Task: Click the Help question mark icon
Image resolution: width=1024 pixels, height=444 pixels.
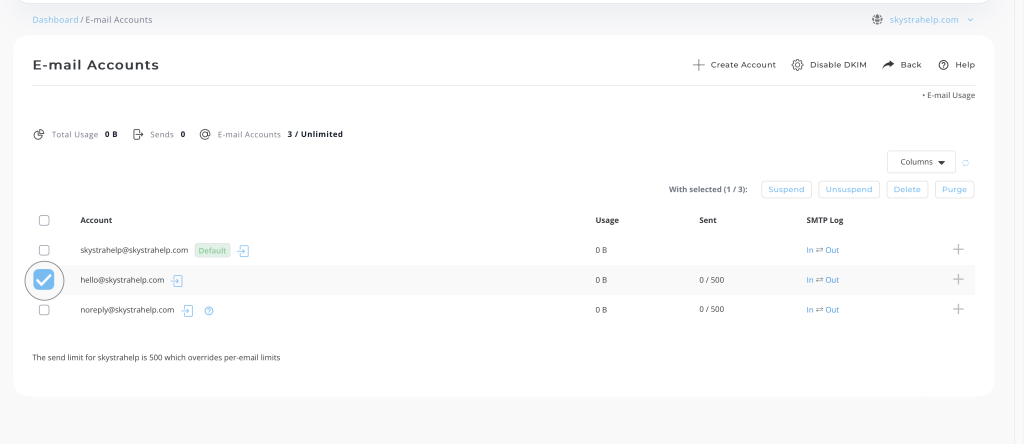Action: point(943,65)
